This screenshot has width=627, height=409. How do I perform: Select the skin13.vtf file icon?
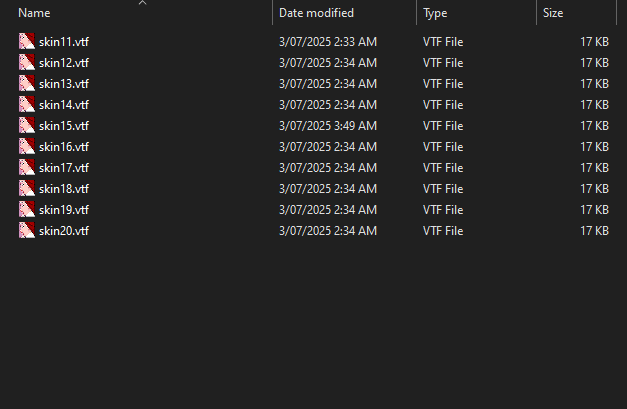click(26, 84)
